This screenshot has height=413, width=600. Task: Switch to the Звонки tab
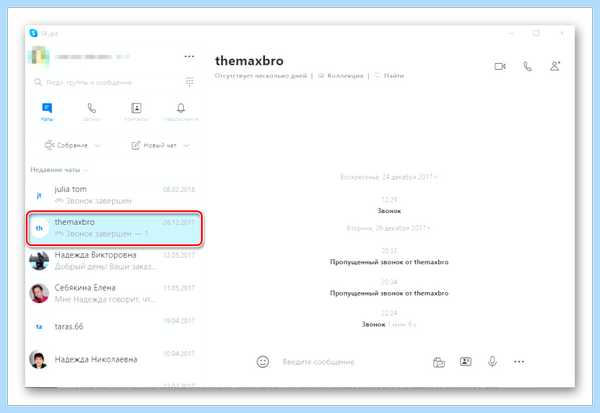click(91, 112)
